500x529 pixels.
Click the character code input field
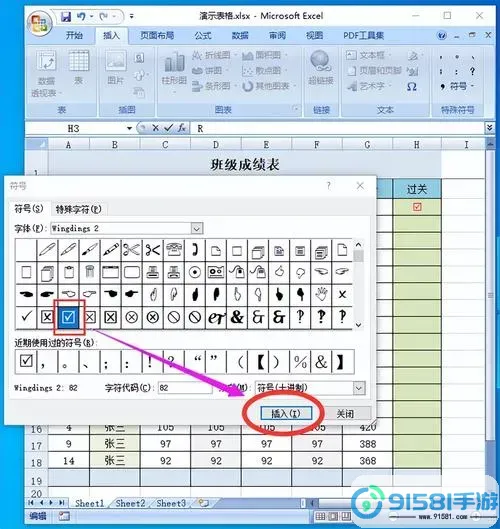185,388
